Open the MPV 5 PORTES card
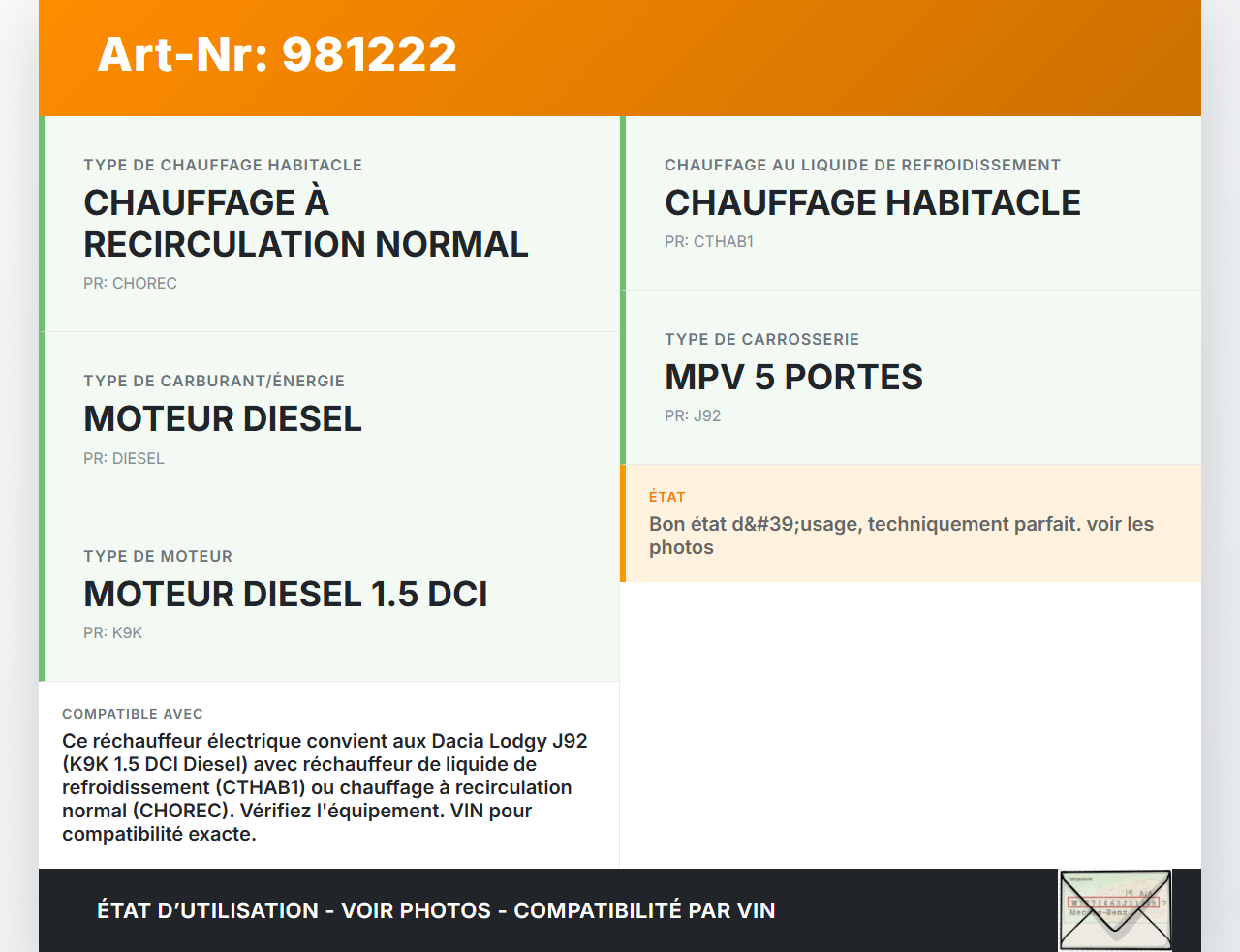 (x=793, y=378)
